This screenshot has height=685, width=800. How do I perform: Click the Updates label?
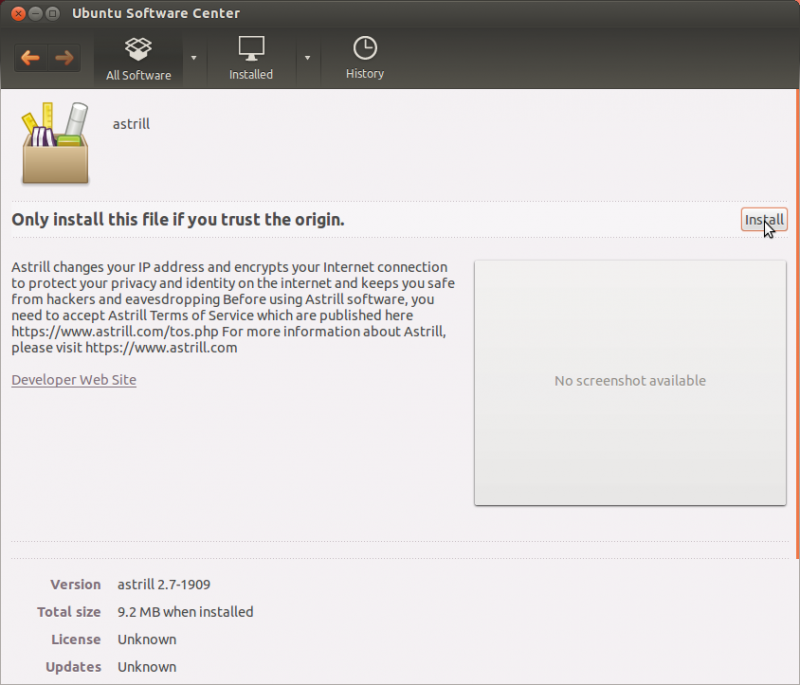pyautogui.click(x=73, y=667)
